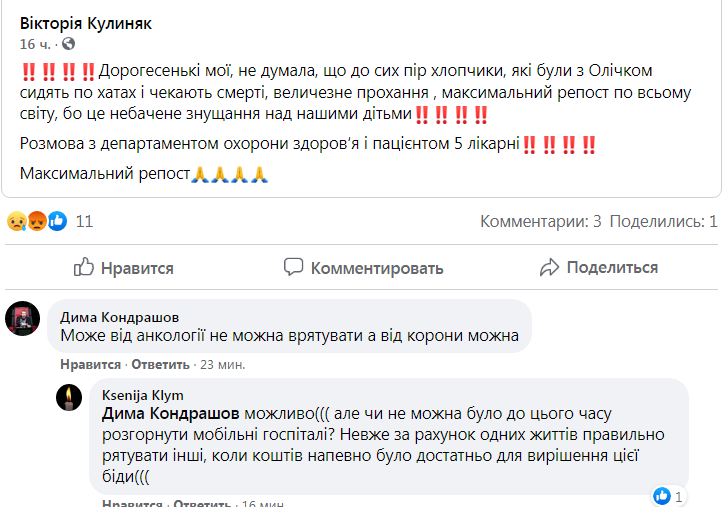This screenshot has height=507, width=726.
Task: Show the 11 reactions list
Action: coord(84,221)
